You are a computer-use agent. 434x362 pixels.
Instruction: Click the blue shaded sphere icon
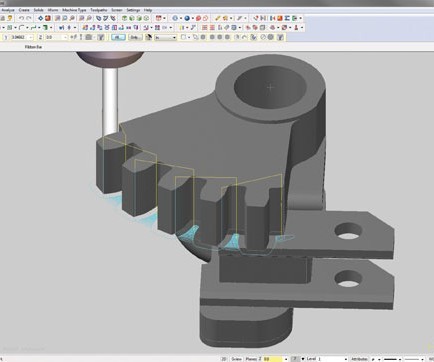point(187,18)
